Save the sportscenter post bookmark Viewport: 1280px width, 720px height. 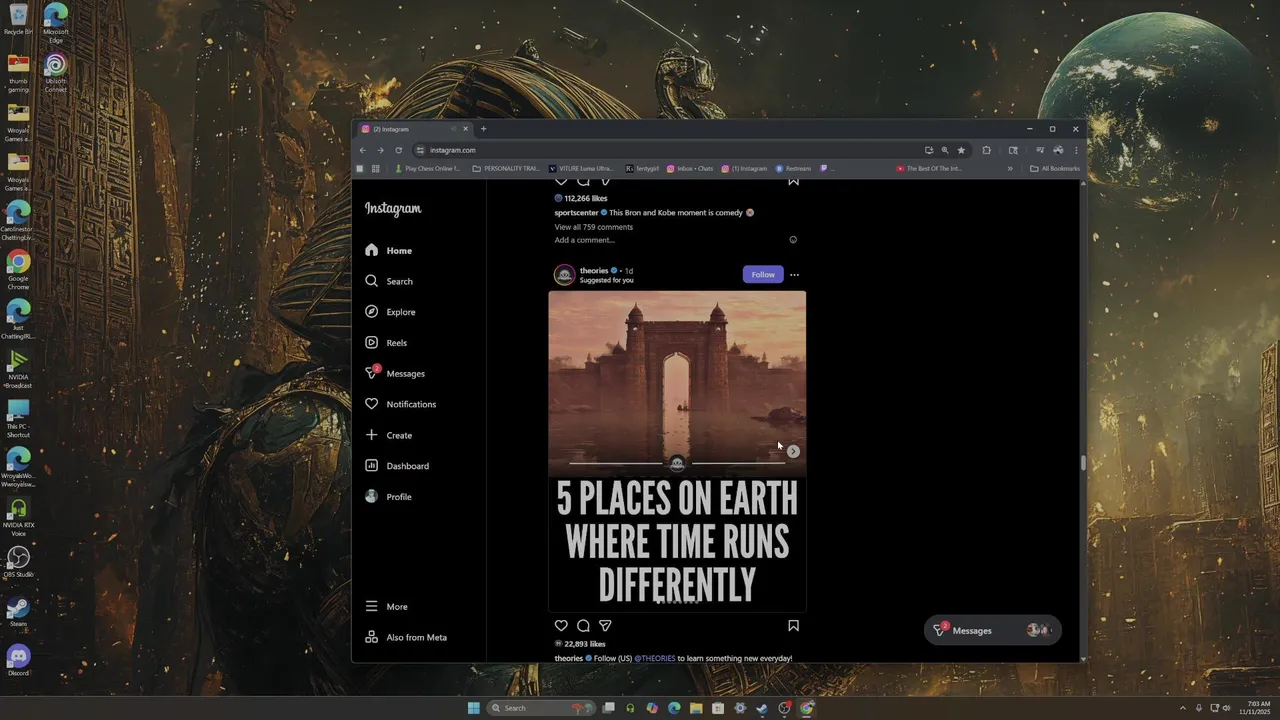tap(793, 181)
